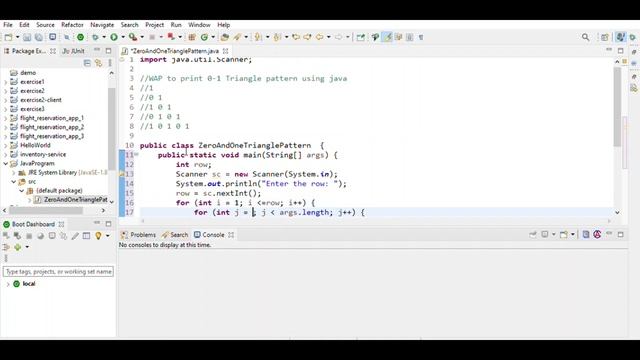Click the Pin Editor toolbar icon
Screen dimensions: 640x360
pos(360,37)
